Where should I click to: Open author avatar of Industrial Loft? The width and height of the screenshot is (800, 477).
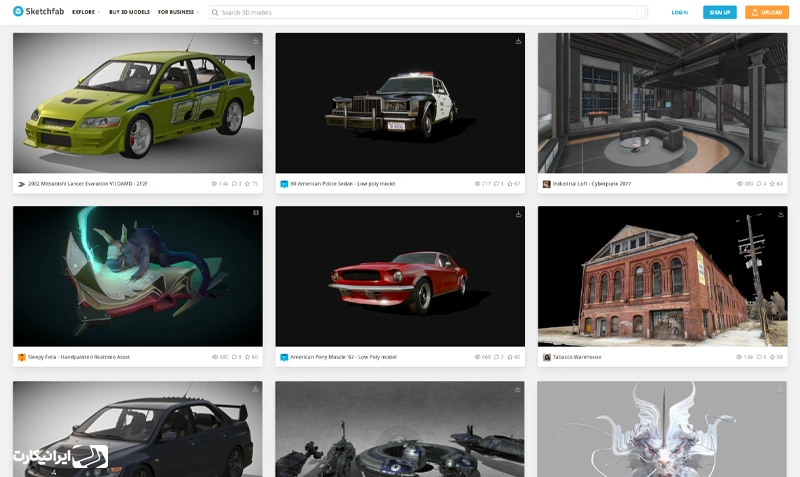pyautogui.click(x=546, y=184)
